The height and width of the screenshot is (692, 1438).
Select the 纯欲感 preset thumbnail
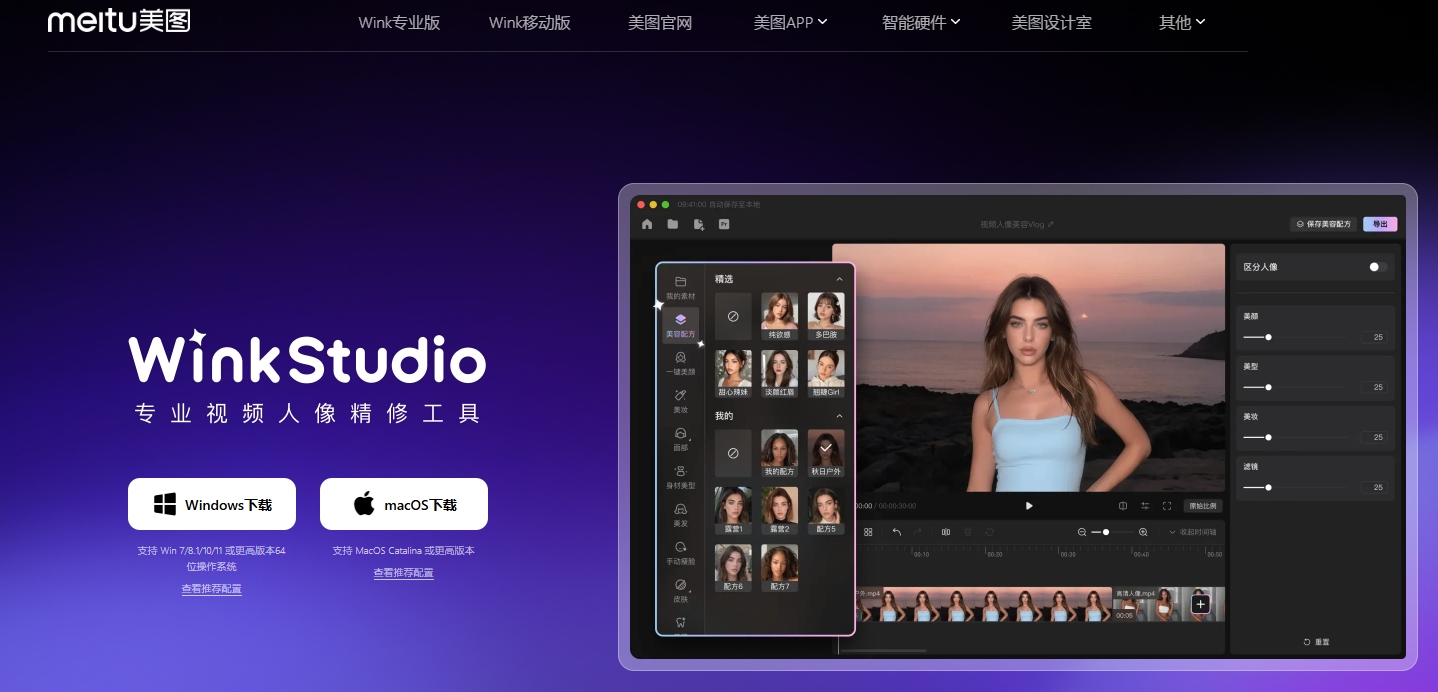point(779,316)
